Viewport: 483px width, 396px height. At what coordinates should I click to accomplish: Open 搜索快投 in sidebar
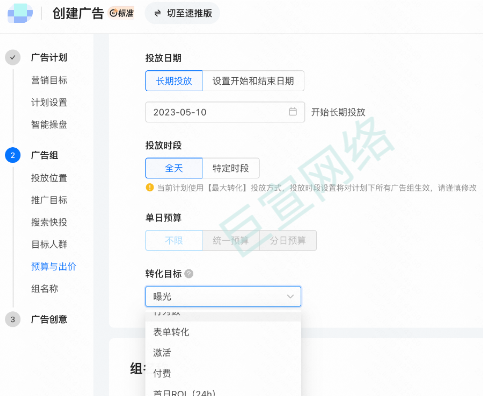click(49, 222)
